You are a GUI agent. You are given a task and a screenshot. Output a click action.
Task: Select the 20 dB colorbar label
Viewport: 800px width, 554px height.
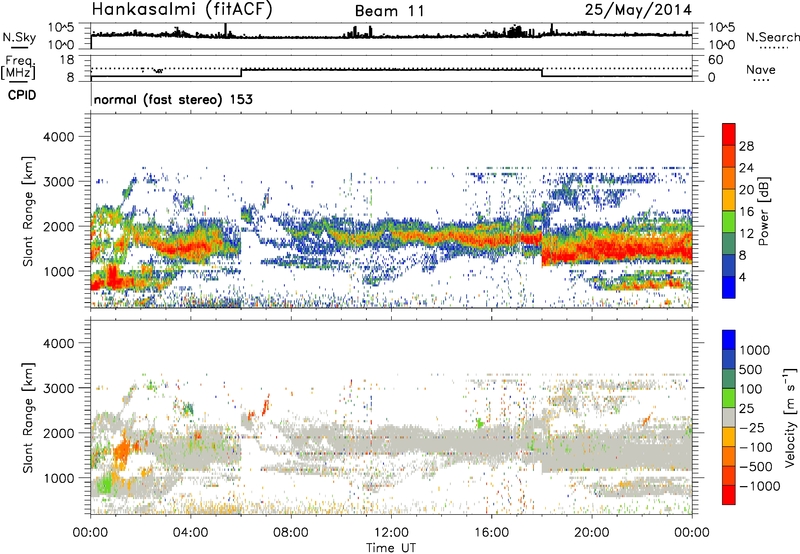click(x=746, y=190)
